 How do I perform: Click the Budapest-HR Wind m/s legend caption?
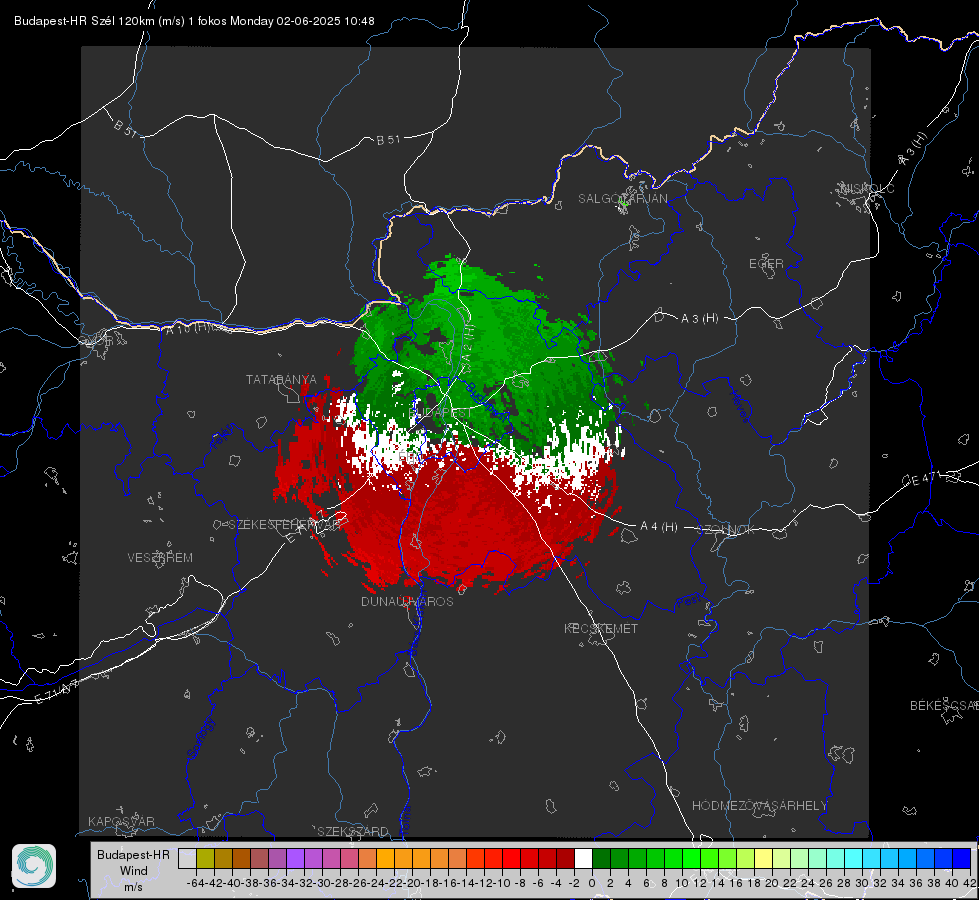coord(134,871)
